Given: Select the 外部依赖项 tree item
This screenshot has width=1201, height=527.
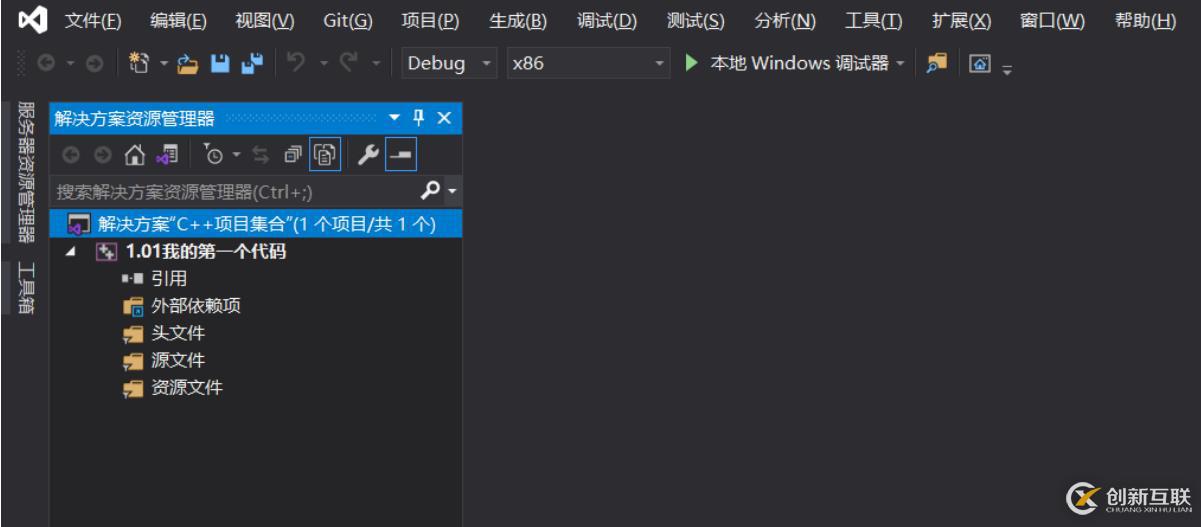Looking at the screenshot, I should [196, 306].
